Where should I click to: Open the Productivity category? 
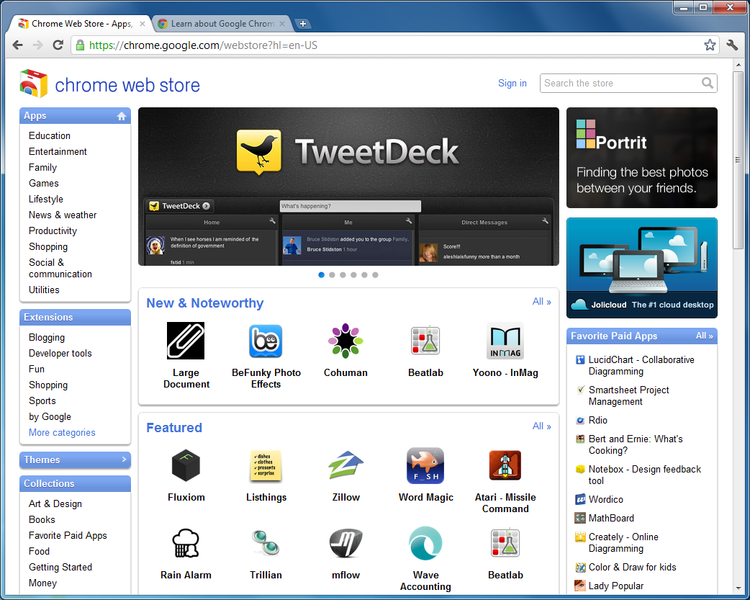pos(53,231)
